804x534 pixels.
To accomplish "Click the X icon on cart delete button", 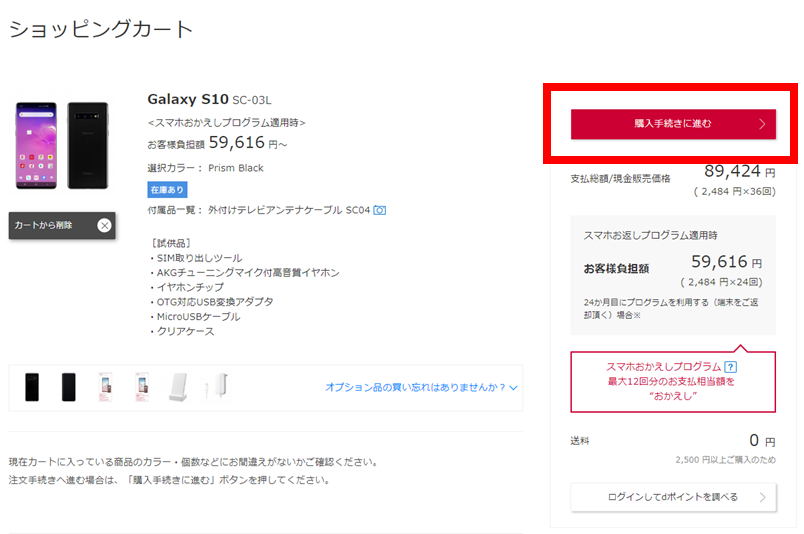I will click(x=105, y=225).
